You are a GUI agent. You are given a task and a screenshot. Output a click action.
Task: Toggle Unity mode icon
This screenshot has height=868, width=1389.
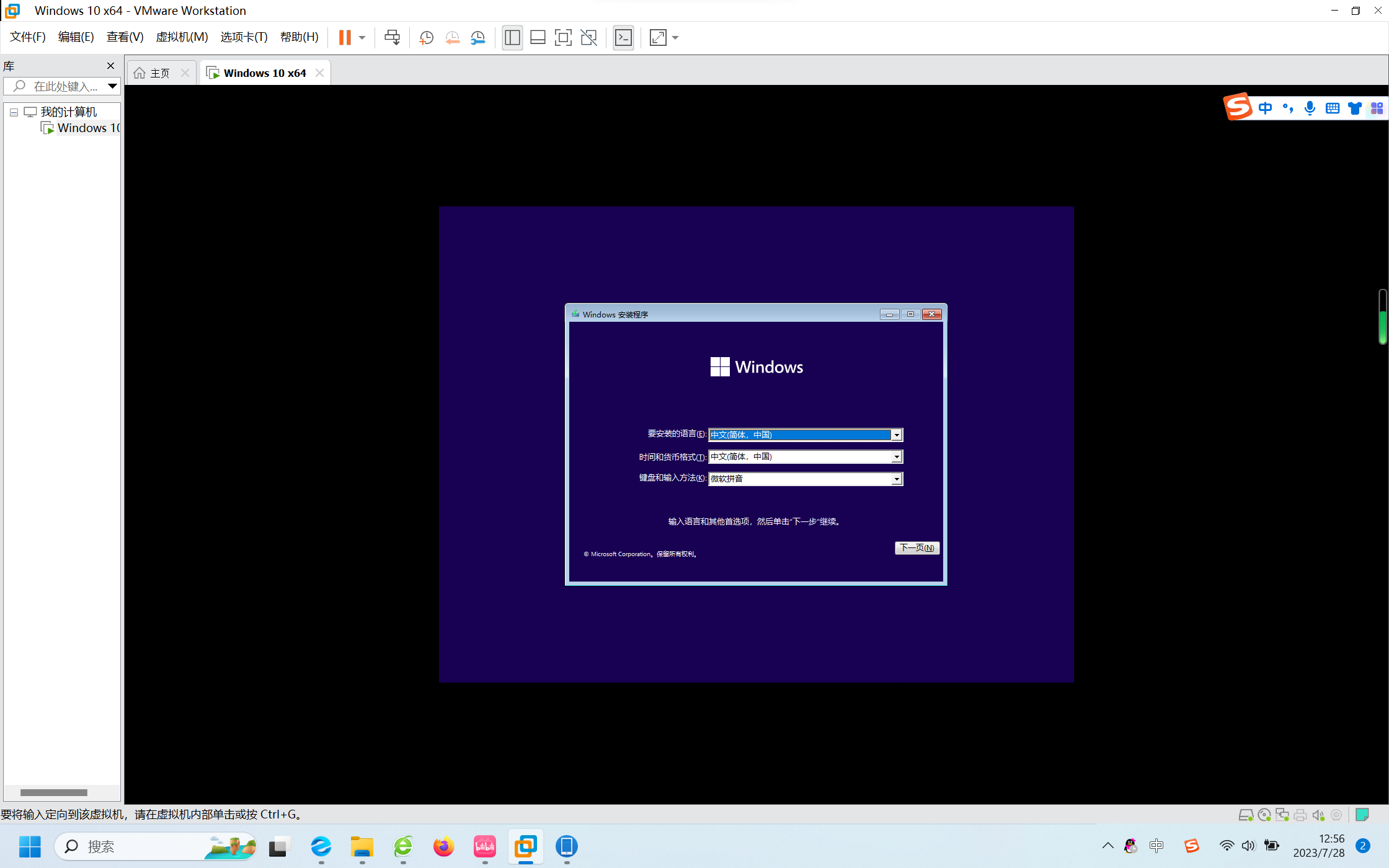(x=588, y=38)
